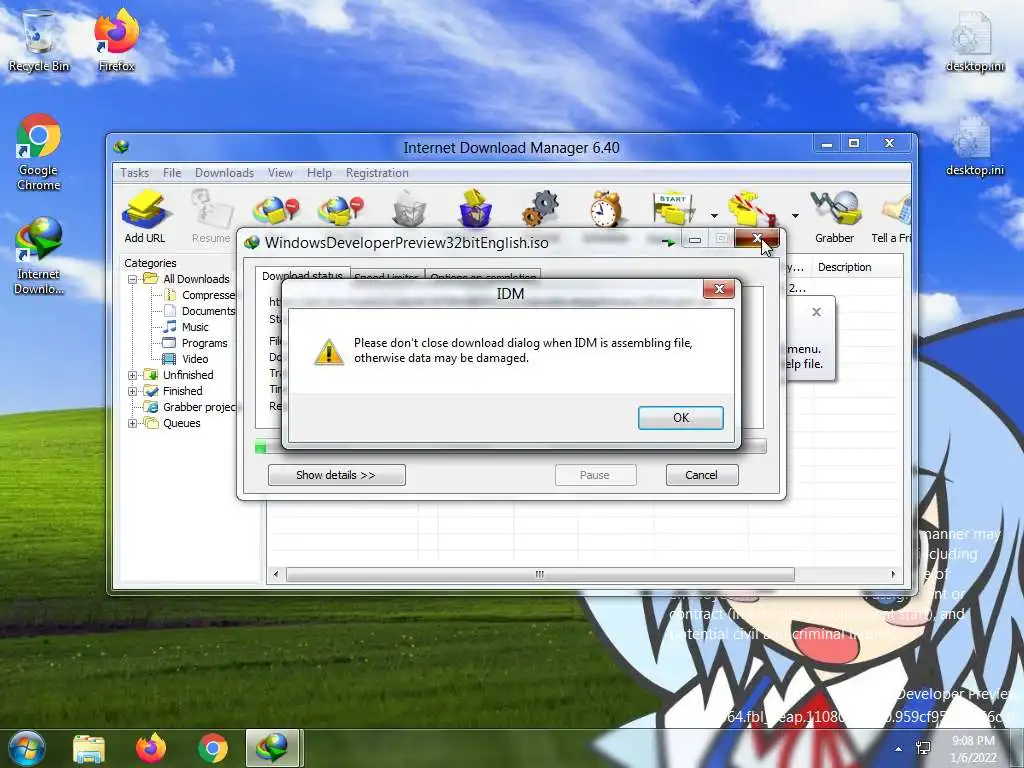Image resolution: width=1024 pixels, height=768 pixels.
Task: Click the Delete Completed toolbar icon
Action: [x=476, y=208]
